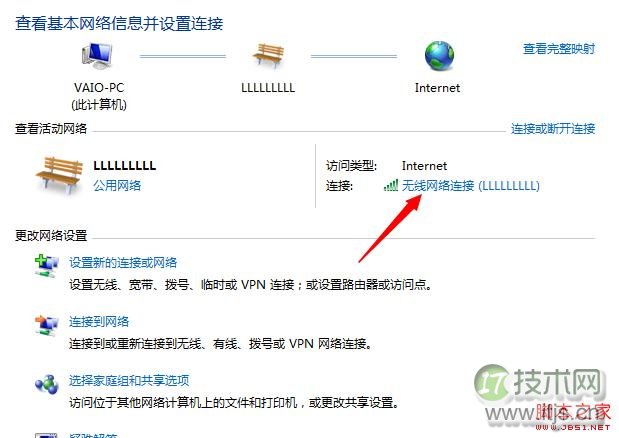Click the connect to network icon
The image size is (619, 438).
(x=47, y=326)
